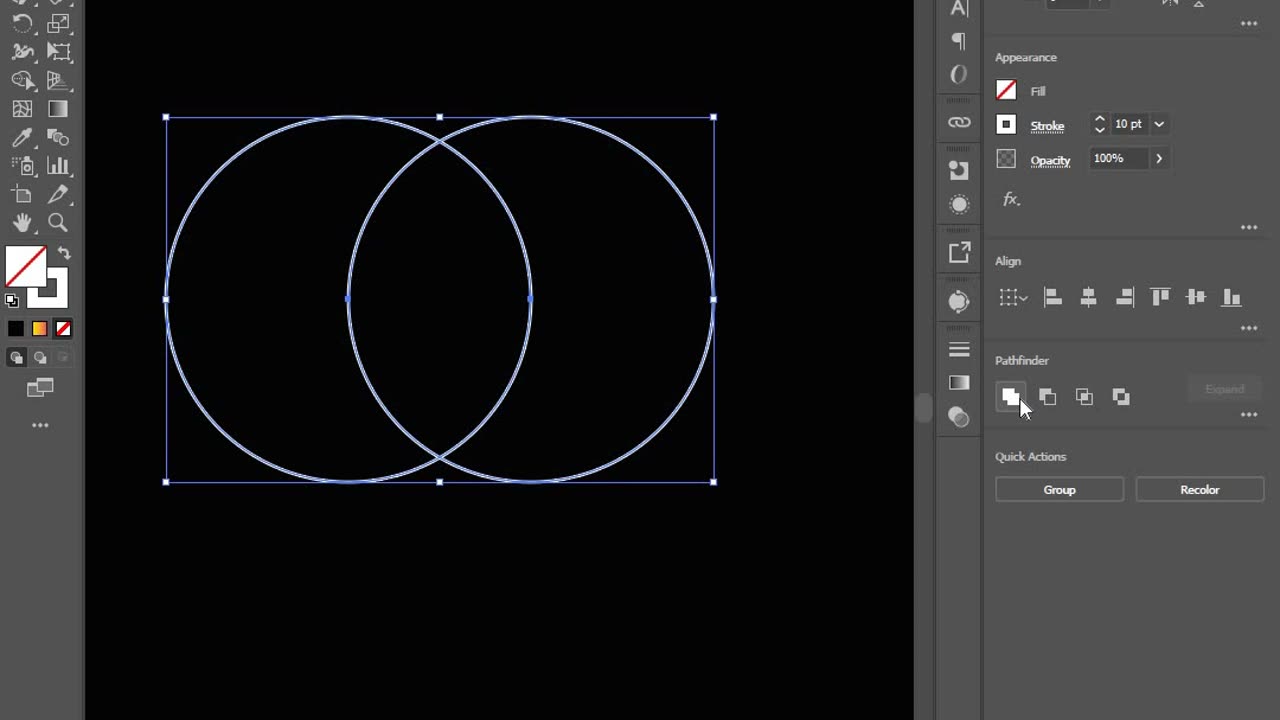Open the Links panel icon

(x=959, y=123)
